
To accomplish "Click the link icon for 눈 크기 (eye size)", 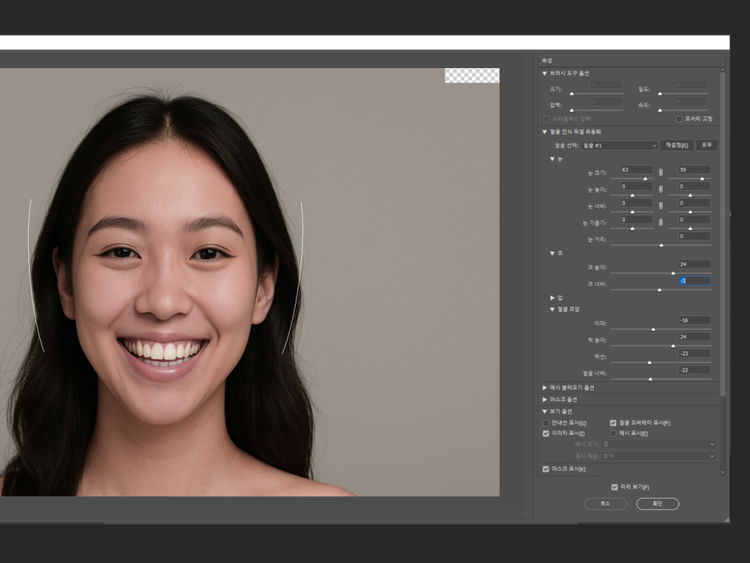I will tap(660, 171).
